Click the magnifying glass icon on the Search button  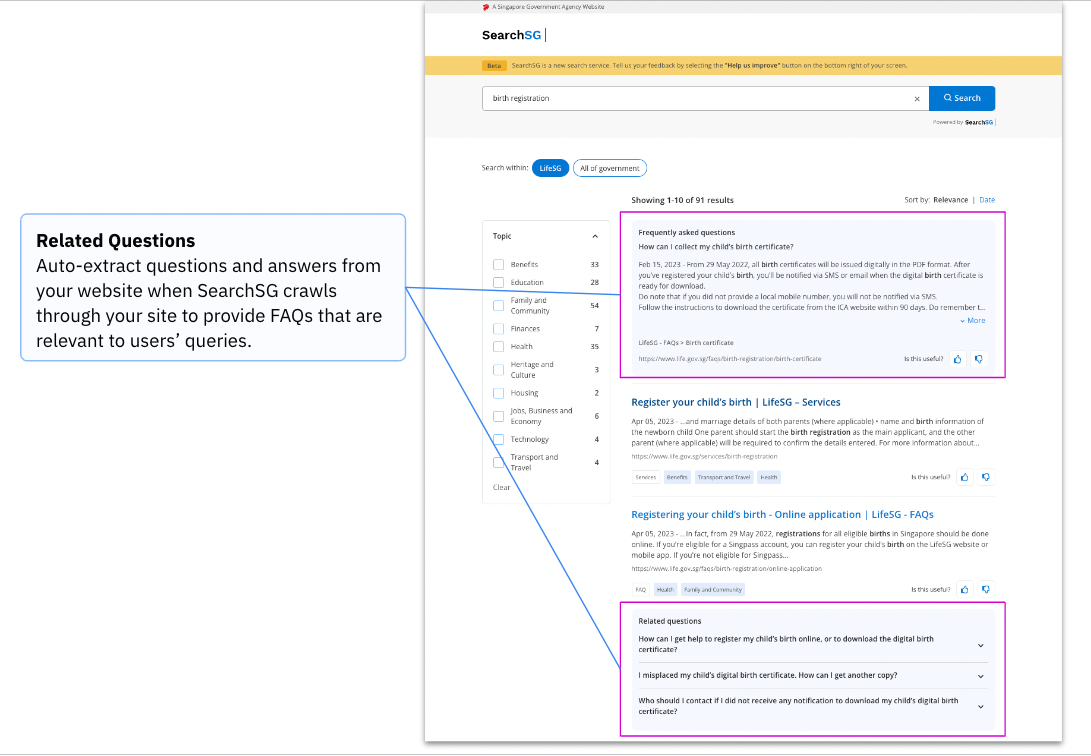[x=944, y=98]
